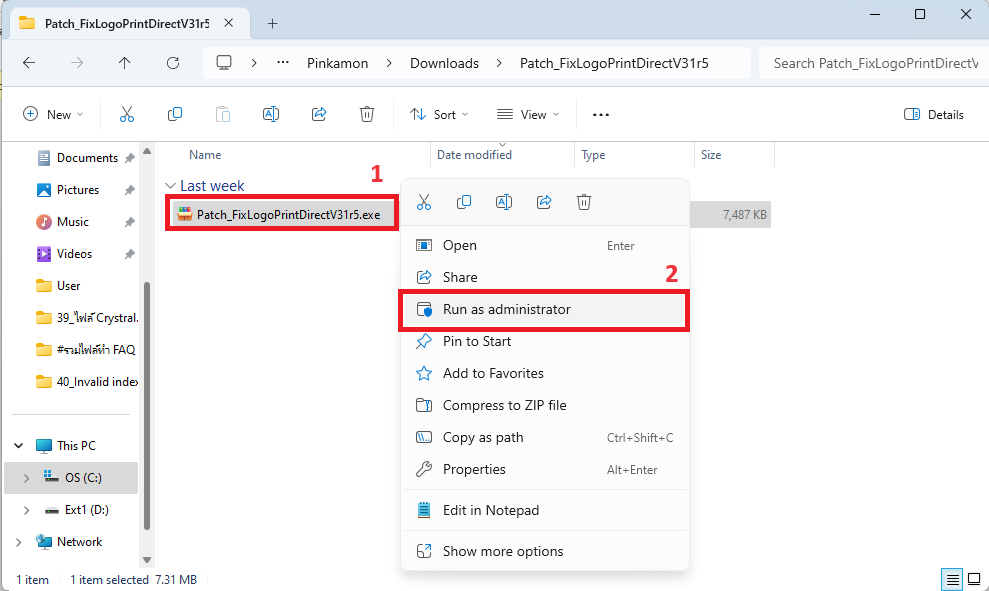Select Run as administrator
The width and height of the screenshot is (989, 591).
click(x=506, y=310)
